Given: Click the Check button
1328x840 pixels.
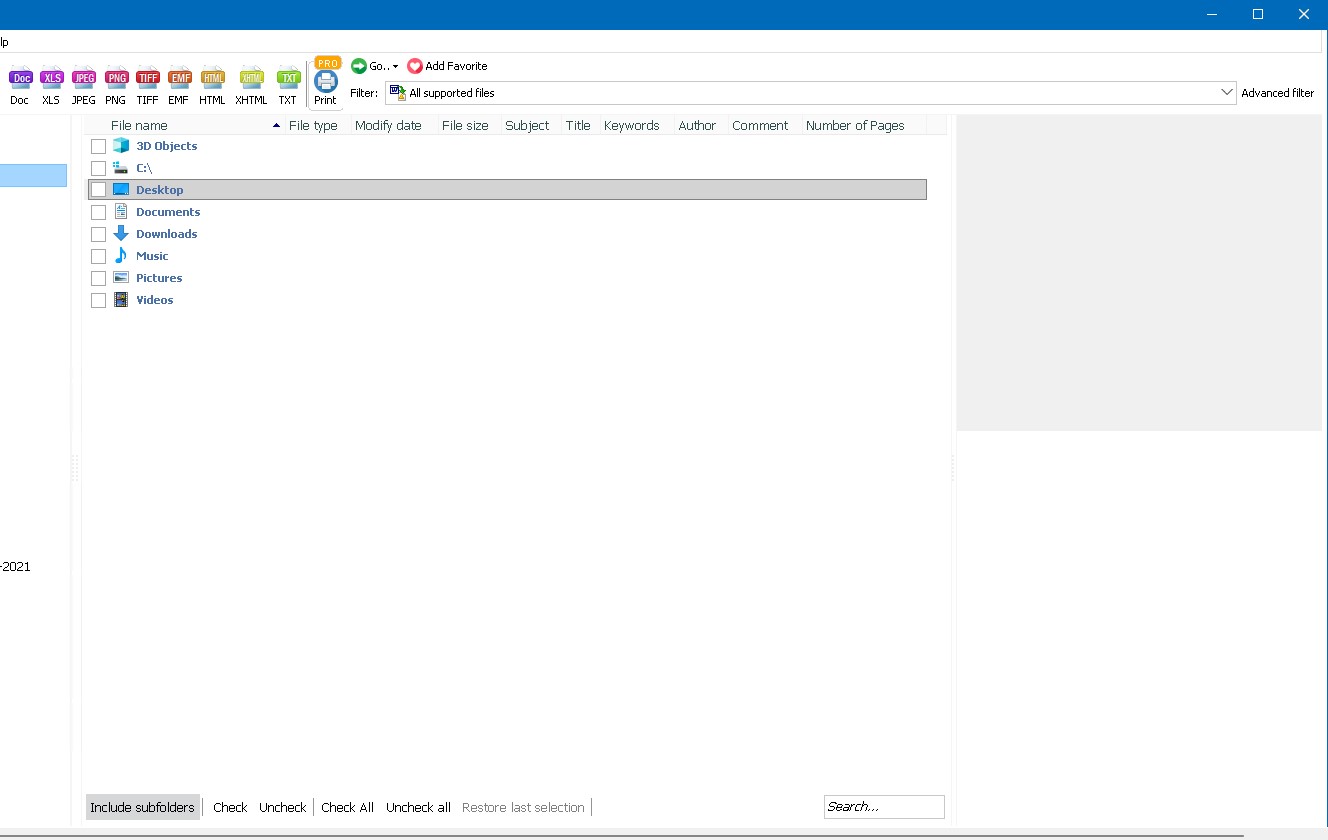Looking at the screenshot, I should pyautogui.click(x=230, y=807).
